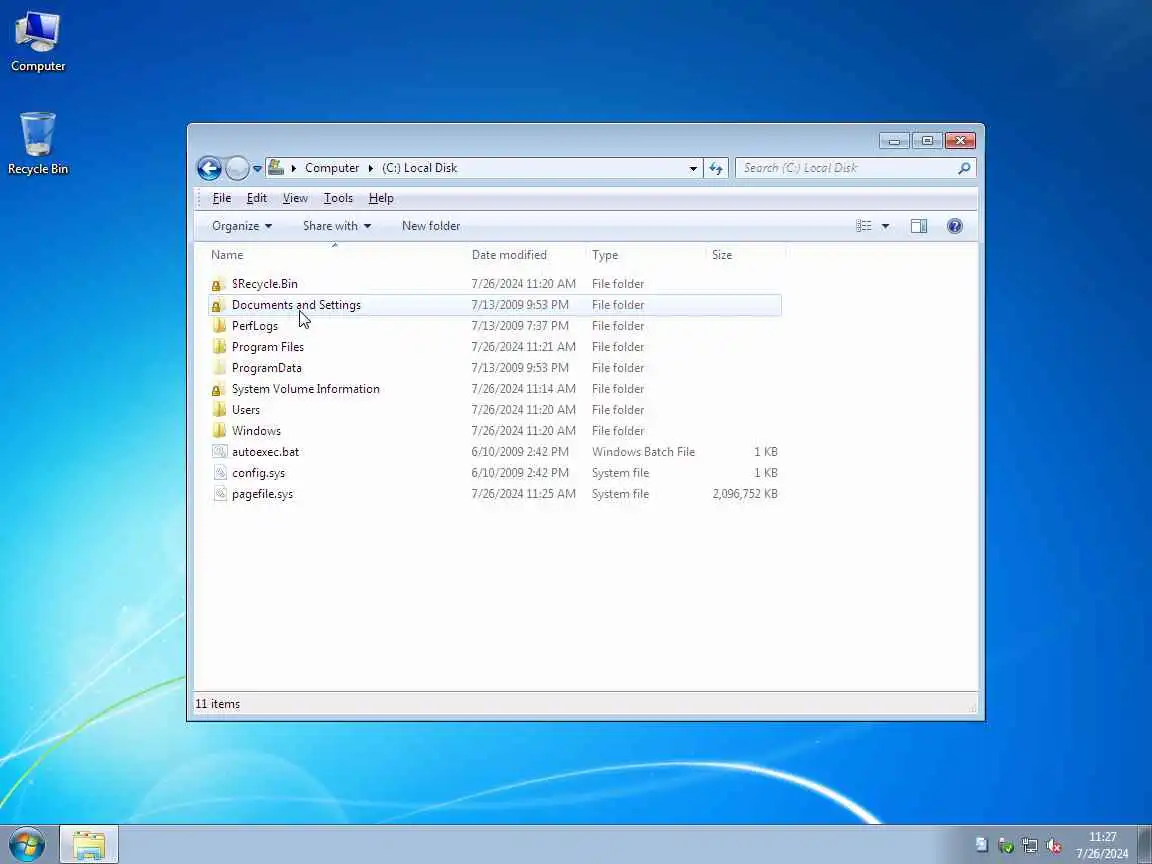Open Explorer help with question mark icon
The height and width of the screenshot is (864, 1152).
(x=954, y=226)
